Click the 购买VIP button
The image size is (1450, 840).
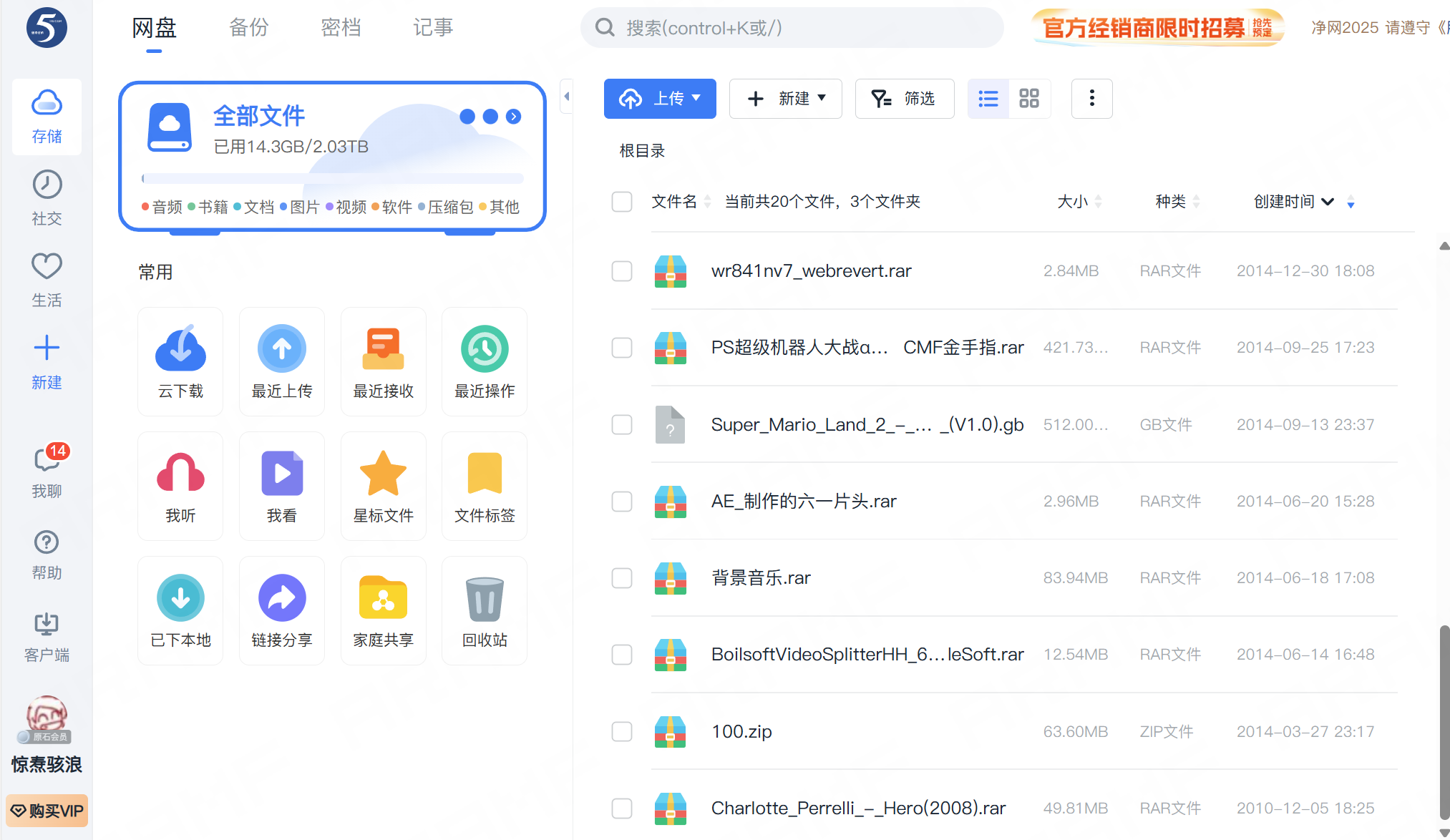(x=47, y=811)
